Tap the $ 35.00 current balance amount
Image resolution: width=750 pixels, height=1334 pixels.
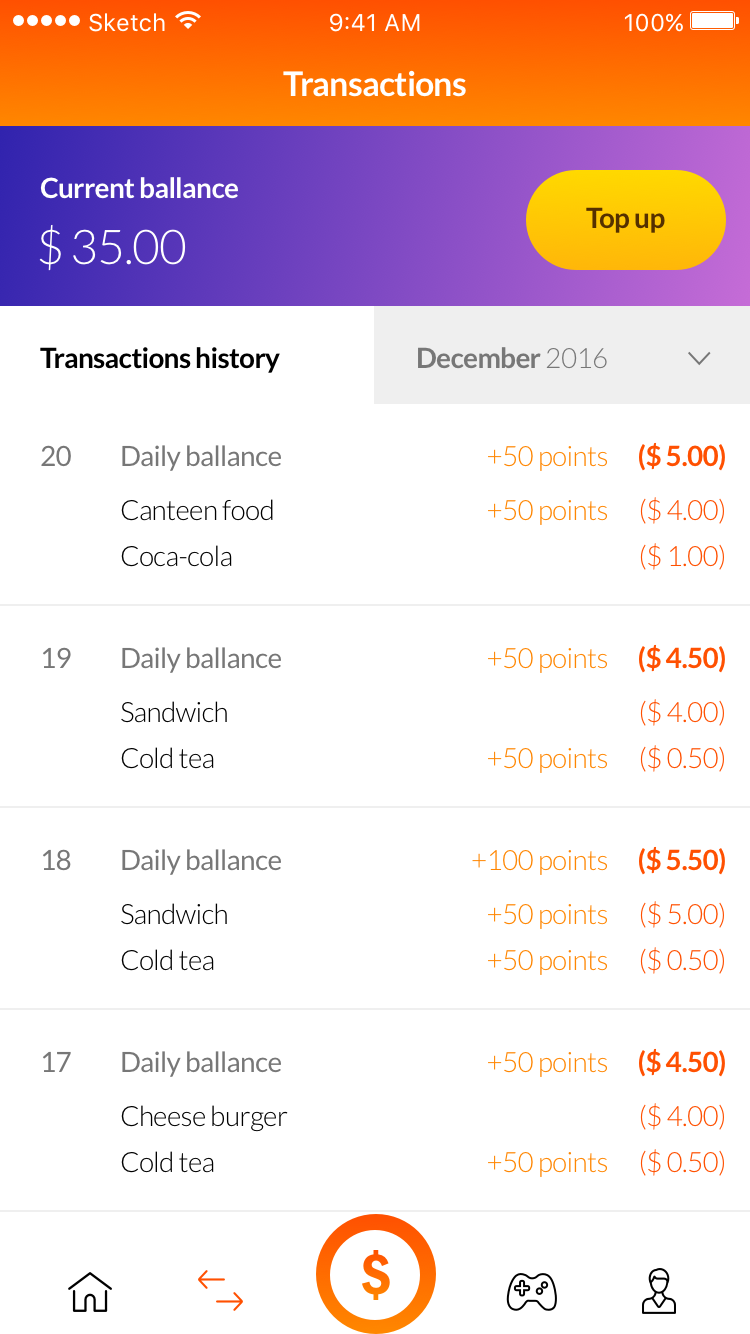point(113,247)
